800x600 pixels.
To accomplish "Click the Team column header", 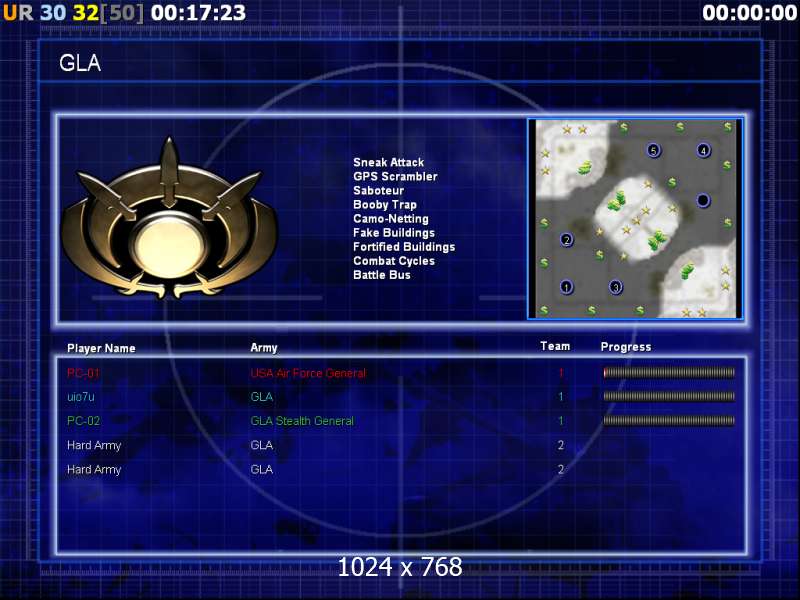I will coord(555,346).
